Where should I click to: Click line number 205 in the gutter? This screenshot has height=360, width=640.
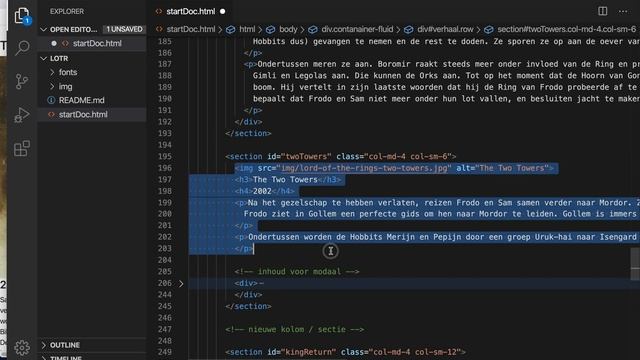coord(165,271)
